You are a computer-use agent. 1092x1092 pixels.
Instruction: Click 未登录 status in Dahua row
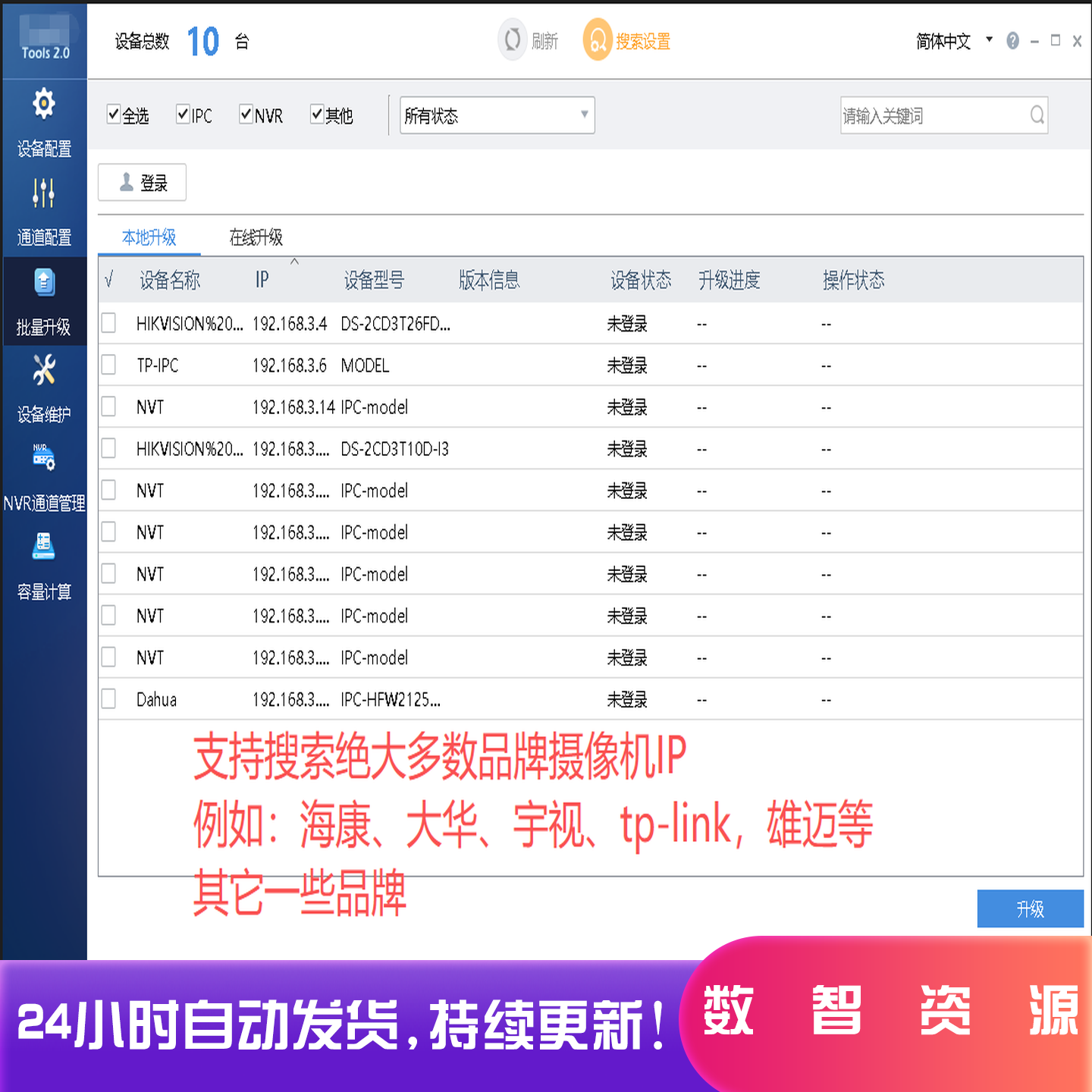tap(627, 699)
